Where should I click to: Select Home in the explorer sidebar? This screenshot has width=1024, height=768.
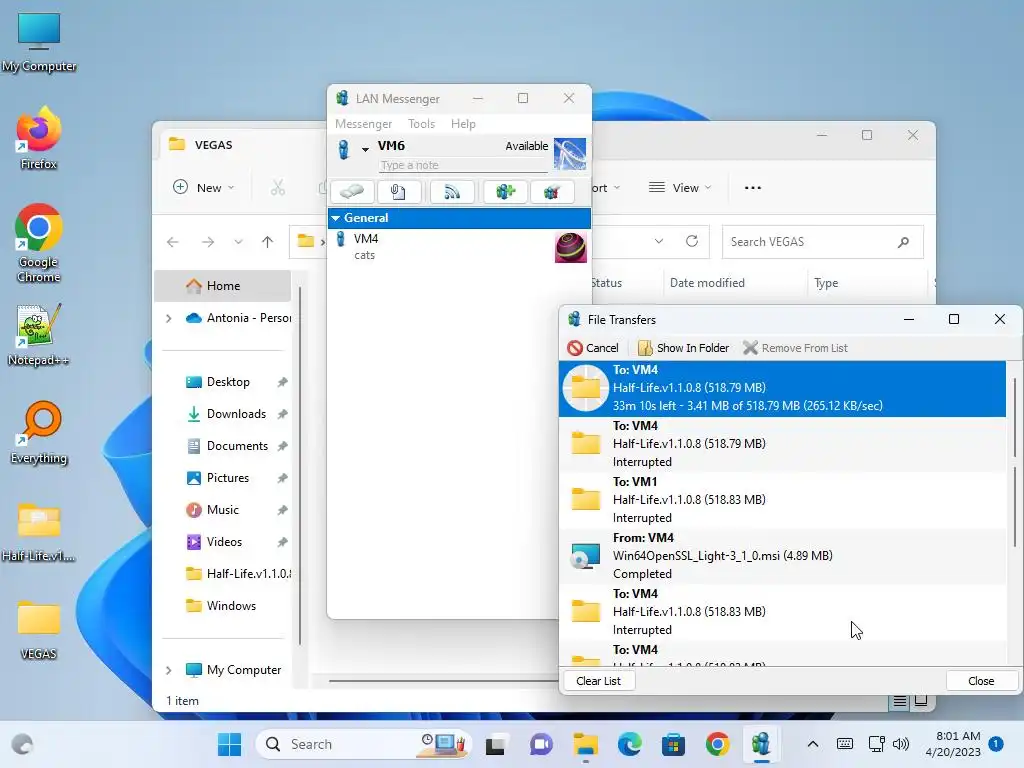click(x=223, y=286)
